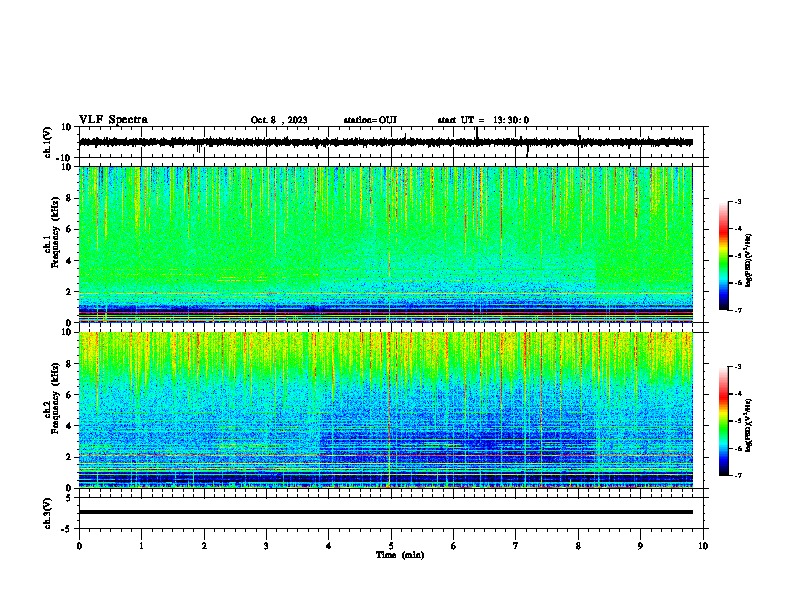Click the "ch.1(V)" waveform axis label
The image size is (792, 612).
[47, 142]
